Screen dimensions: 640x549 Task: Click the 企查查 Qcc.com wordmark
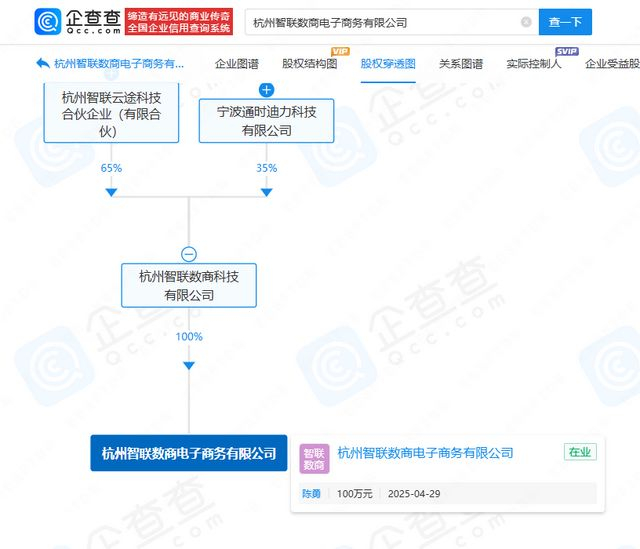93,22
